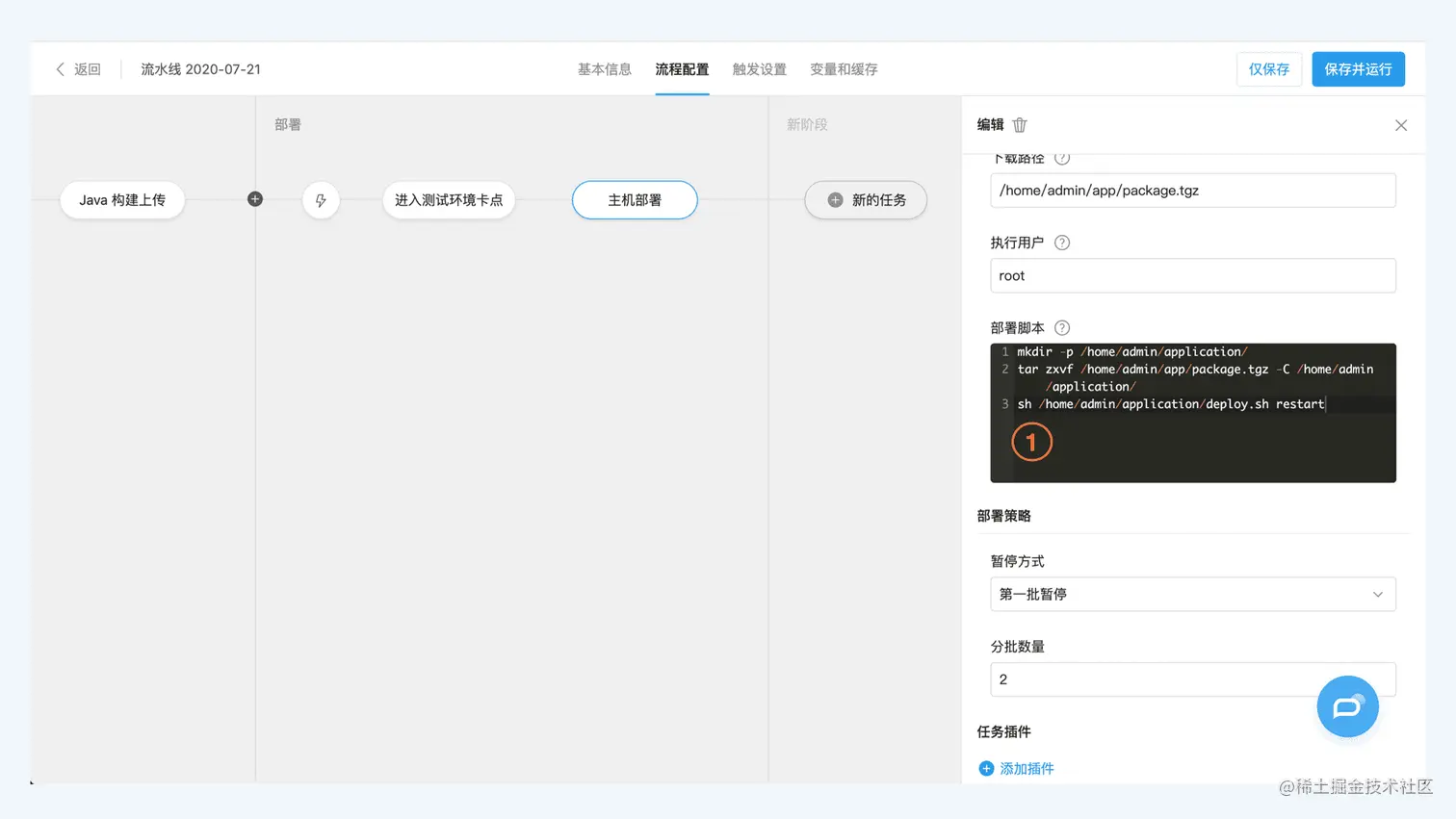Select the 流程配置 tab
The height and width of the screenshot is (819, 1456).
point(682,69)
